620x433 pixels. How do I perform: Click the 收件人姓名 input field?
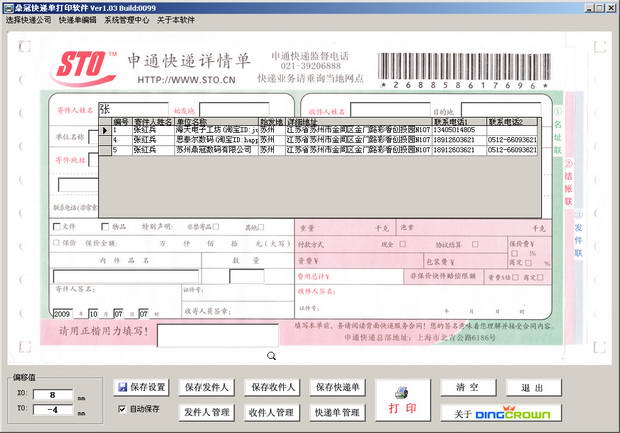(390, 110)
